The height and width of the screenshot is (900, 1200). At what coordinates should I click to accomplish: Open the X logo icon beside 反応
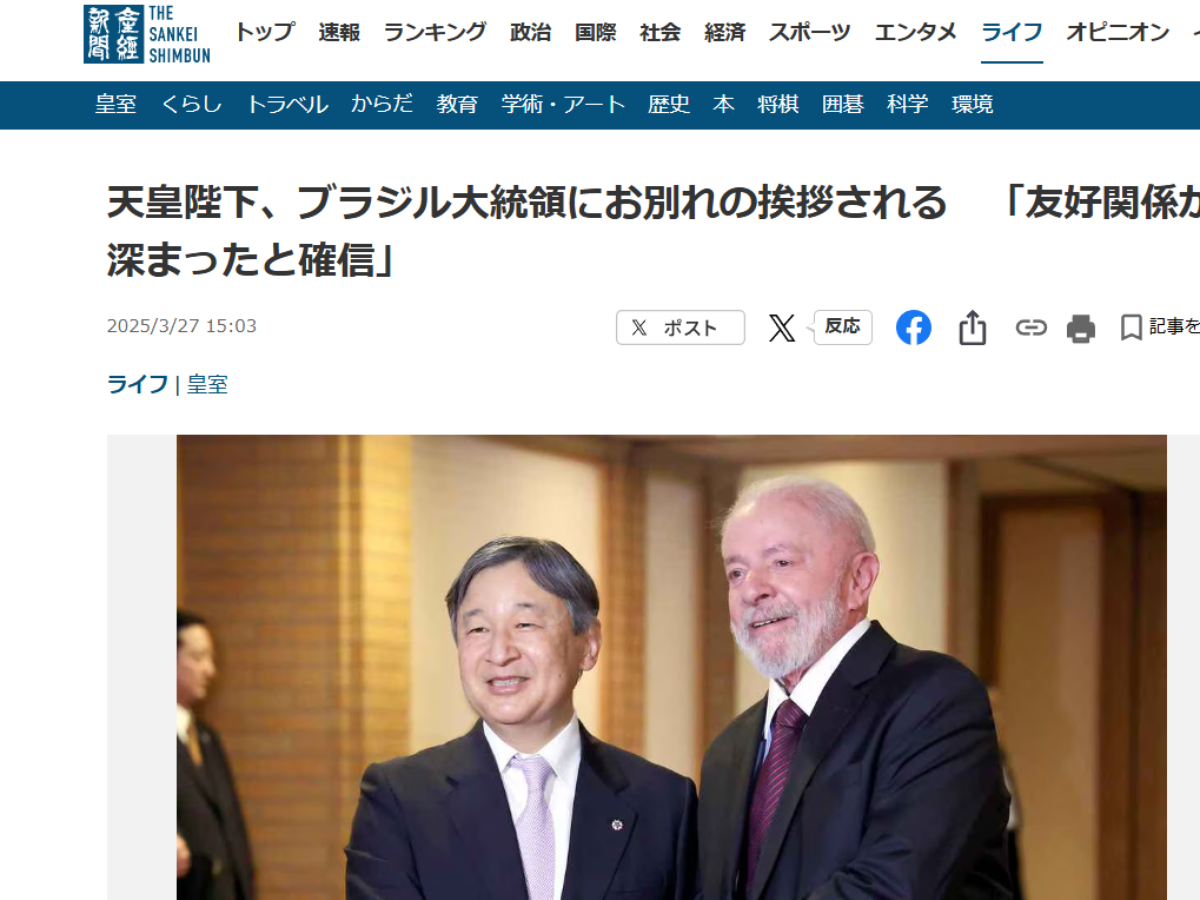782,328
